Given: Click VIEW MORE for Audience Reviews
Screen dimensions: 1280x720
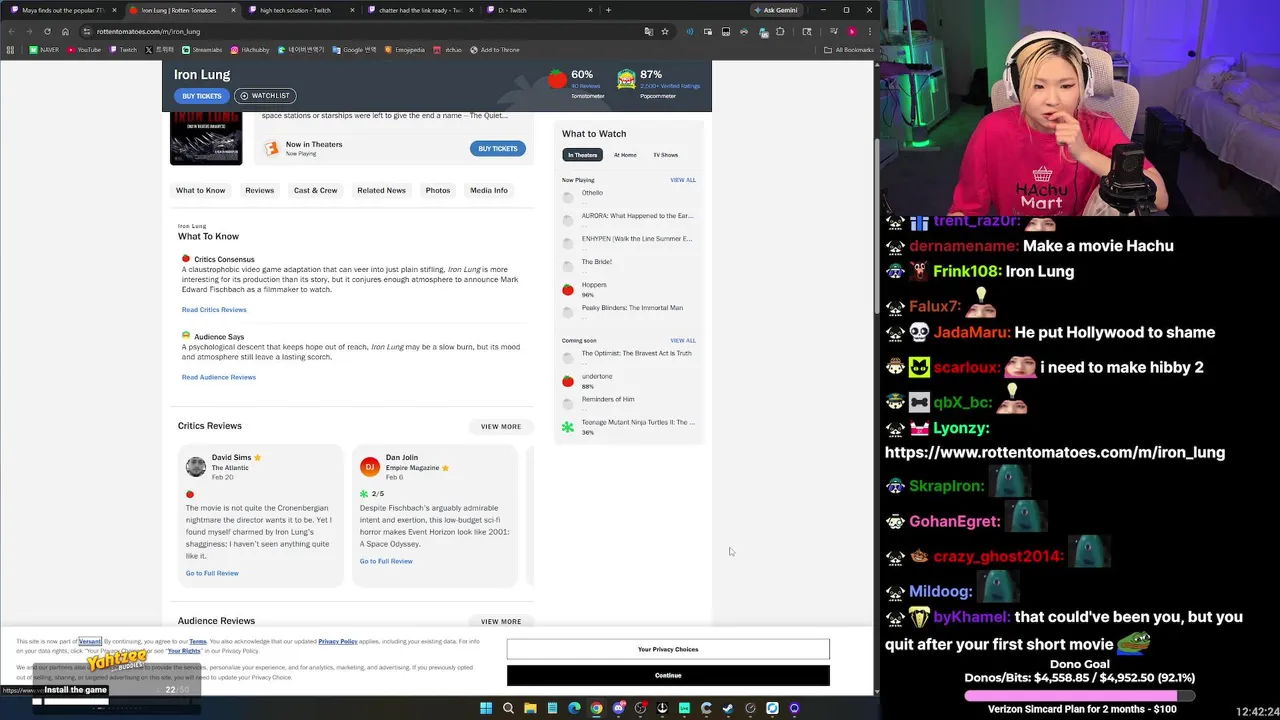Looking at the screenshot, I should (x=500, y=622).
